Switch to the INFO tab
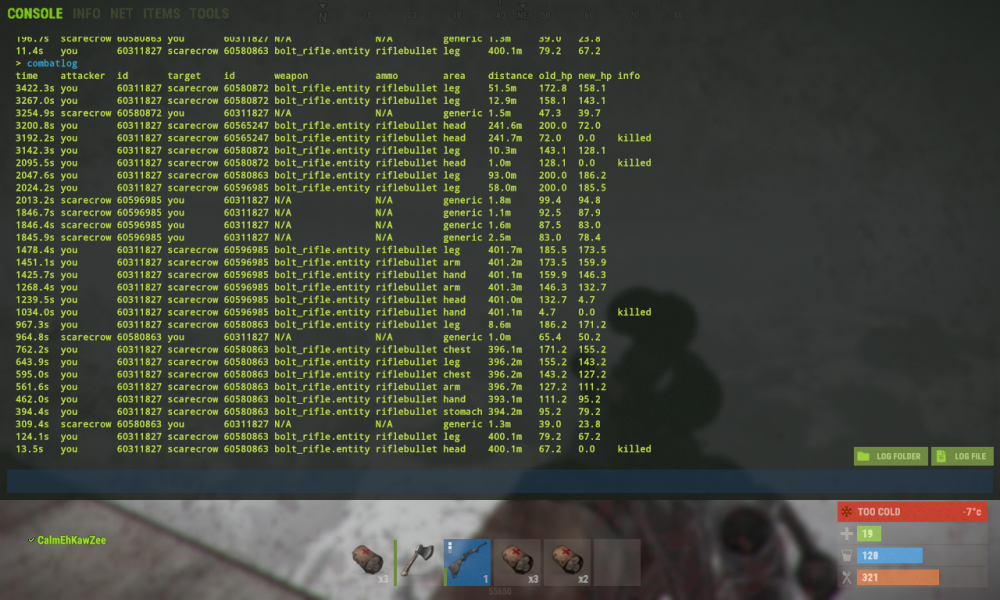Screen dimensions: 1000x600 [x=87, y=14]
